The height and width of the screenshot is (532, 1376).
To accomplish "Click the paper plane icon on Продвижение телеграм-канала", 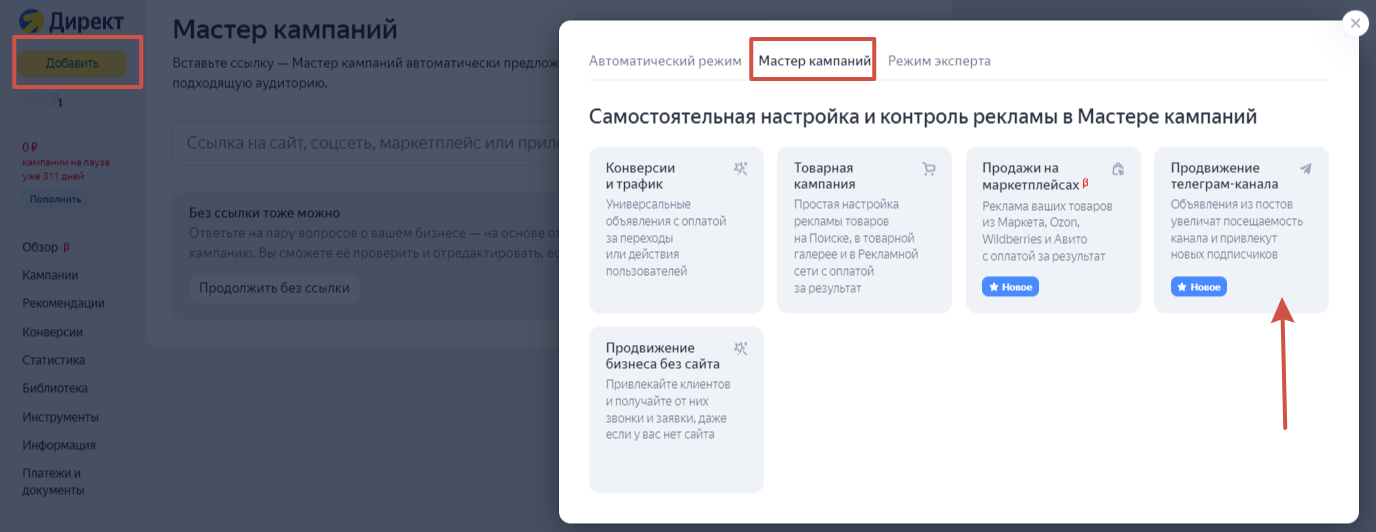I will (x=1305, y=169).
